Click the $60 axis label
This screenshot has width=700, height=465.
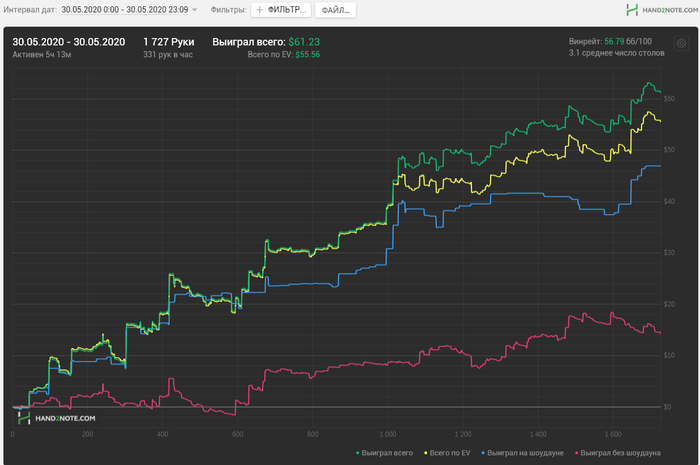point(669,99)
